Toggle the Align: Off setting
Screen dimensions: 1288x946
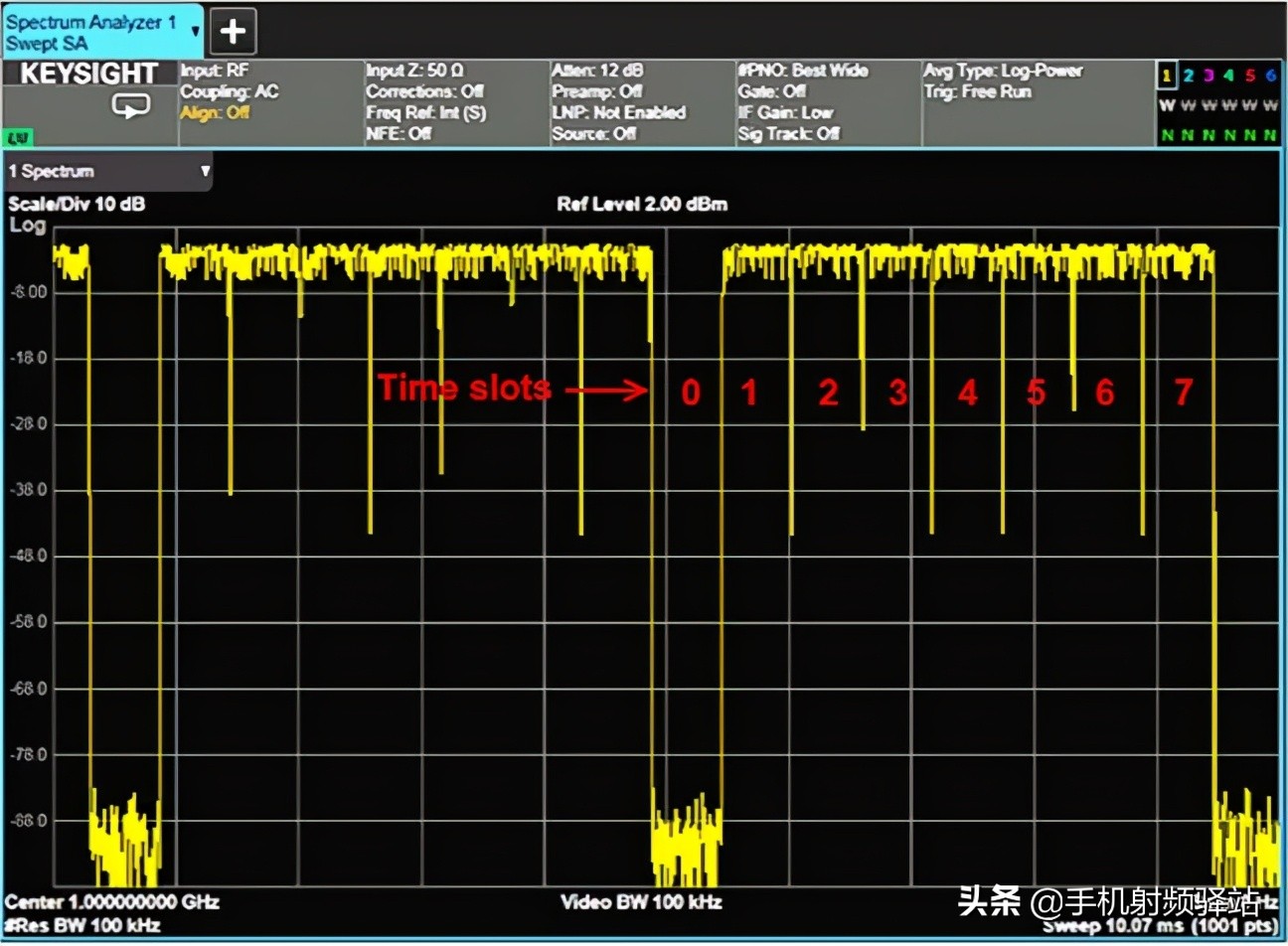click(215, 113)
